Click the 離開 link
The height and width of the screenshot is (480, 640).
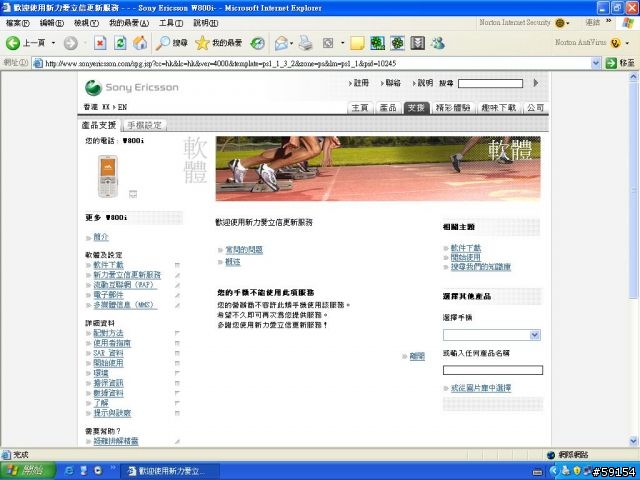click(x=417, y=356)
